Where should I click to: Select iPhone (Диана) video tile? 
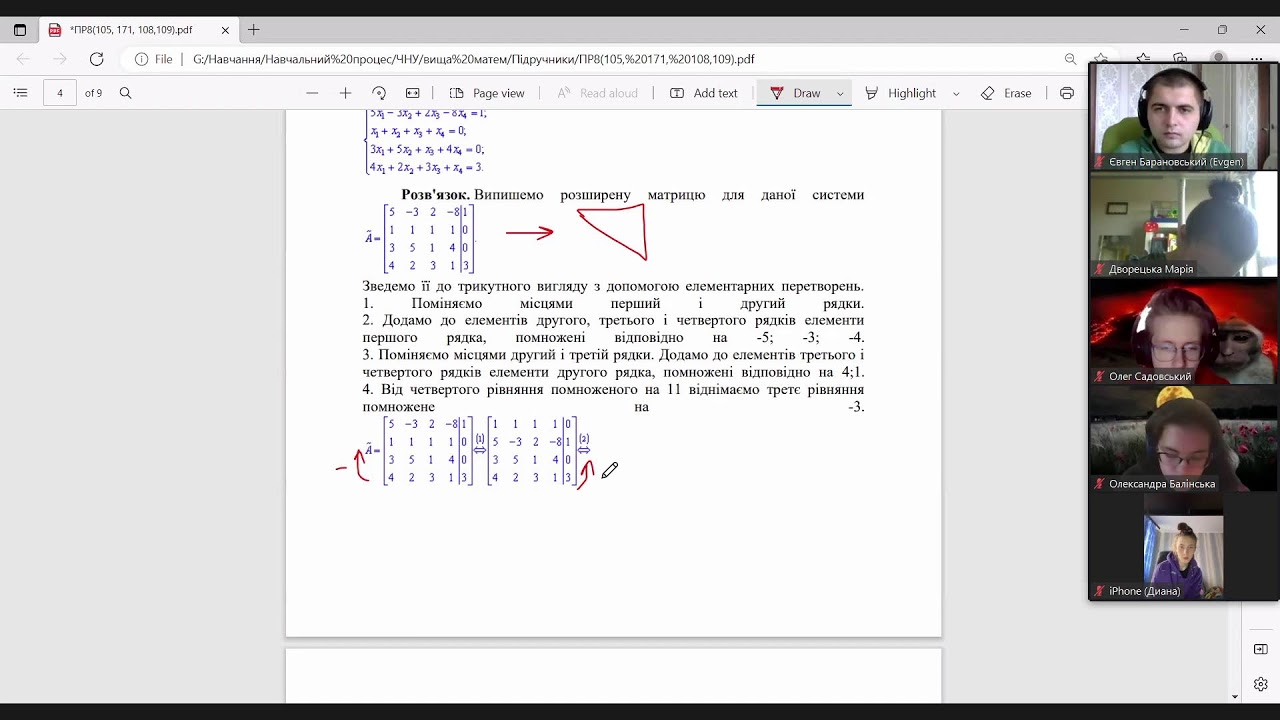[x=1184, y=547]
